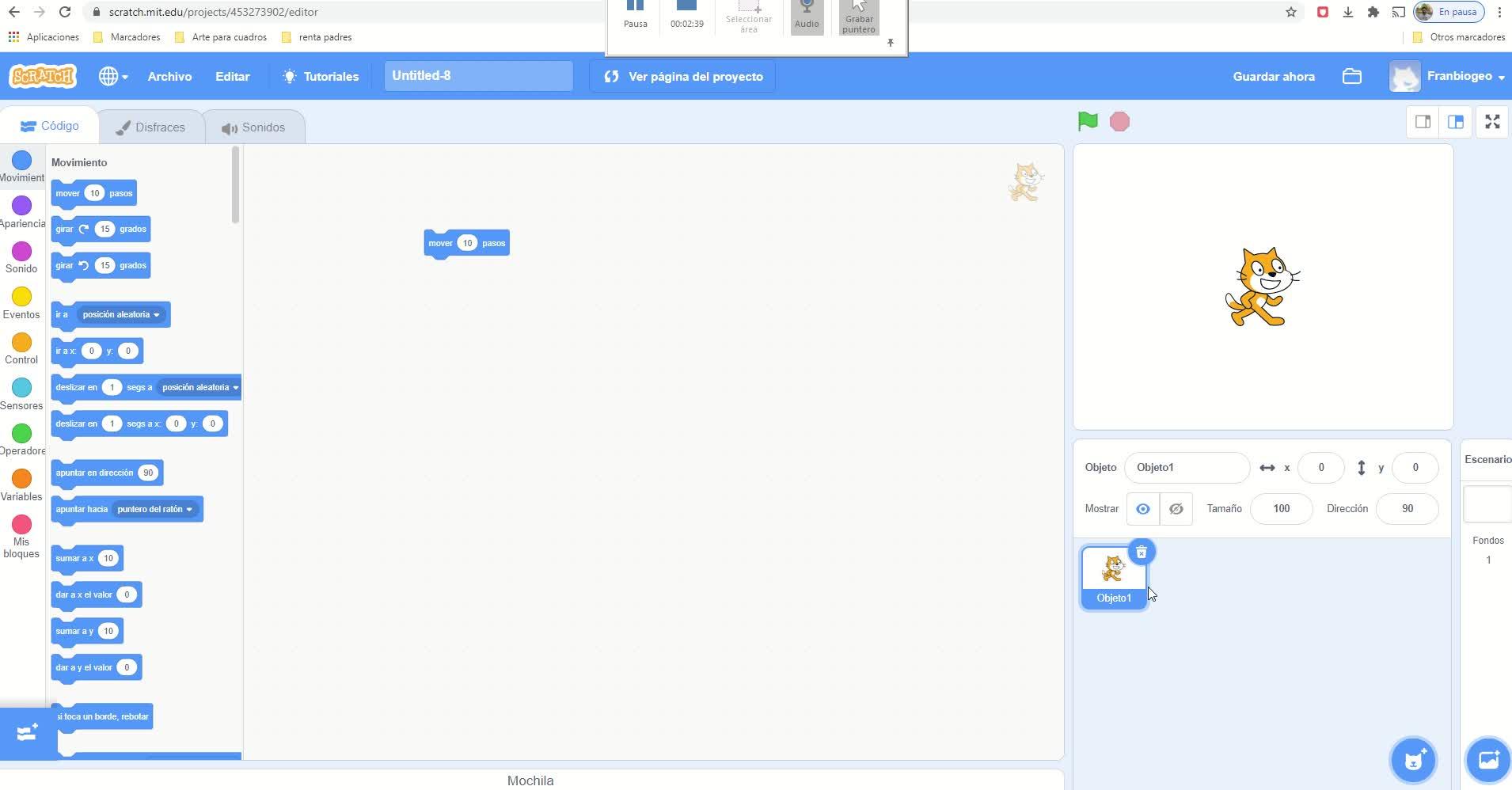The height and width of the screenshot is (790, 1512).
Task: Click Guardar ahora
Action: pyautogui.click(x=1274, y=76)
